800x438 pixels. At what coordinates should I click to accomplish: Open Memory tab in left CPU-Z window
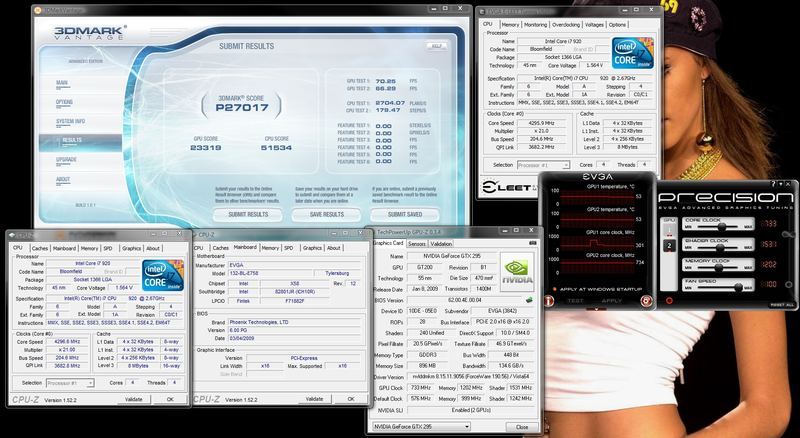point(89,248)
